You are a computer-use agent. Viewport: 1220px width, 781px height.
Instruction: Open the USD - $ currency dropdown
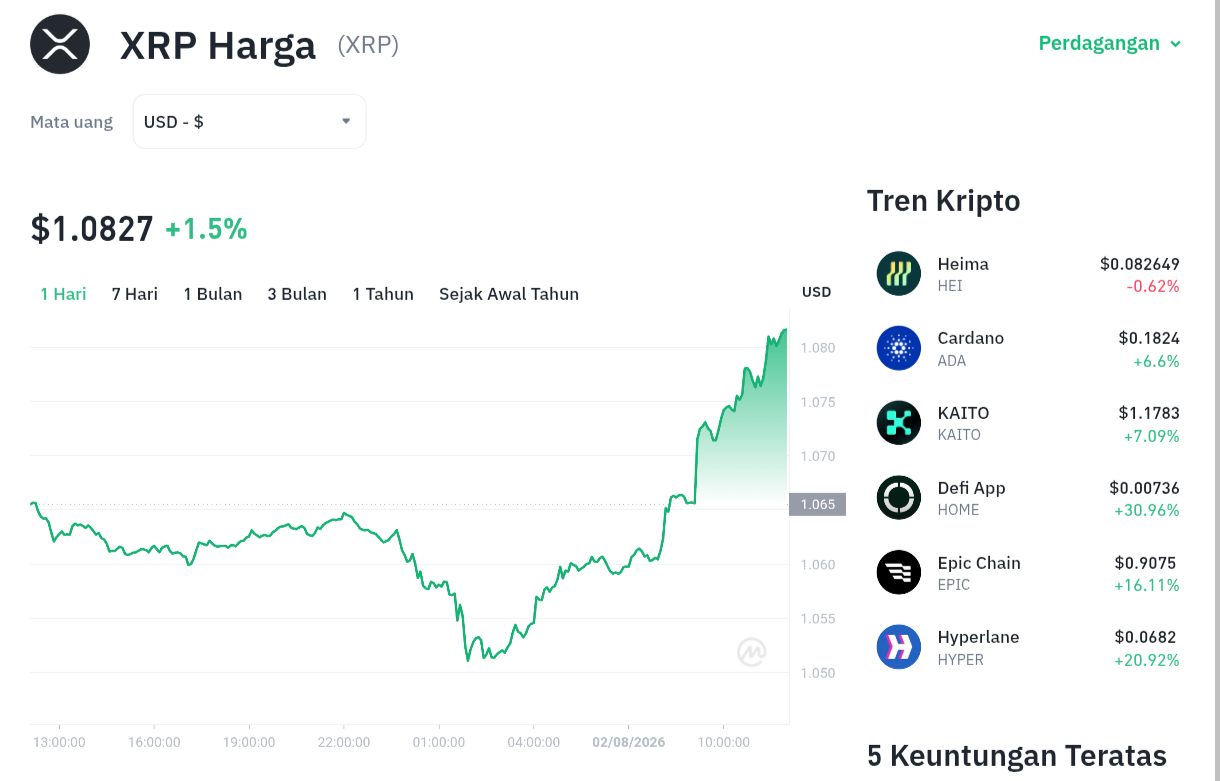click(x=250, y=122)
